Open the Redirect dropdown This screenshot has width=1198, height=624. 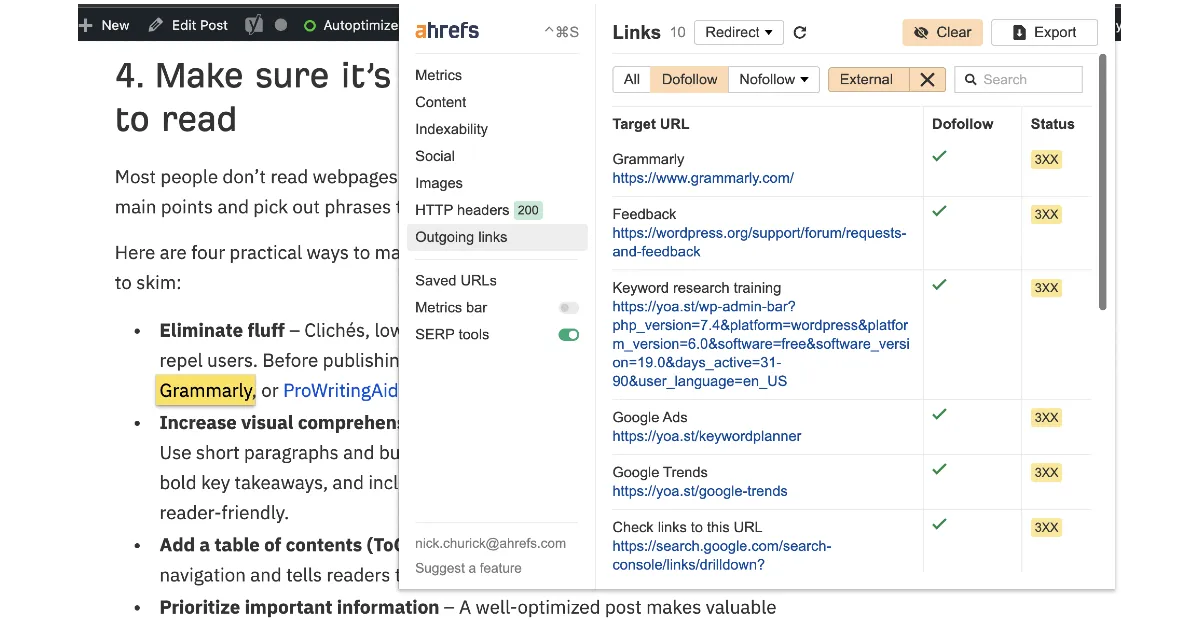(738, 32)
